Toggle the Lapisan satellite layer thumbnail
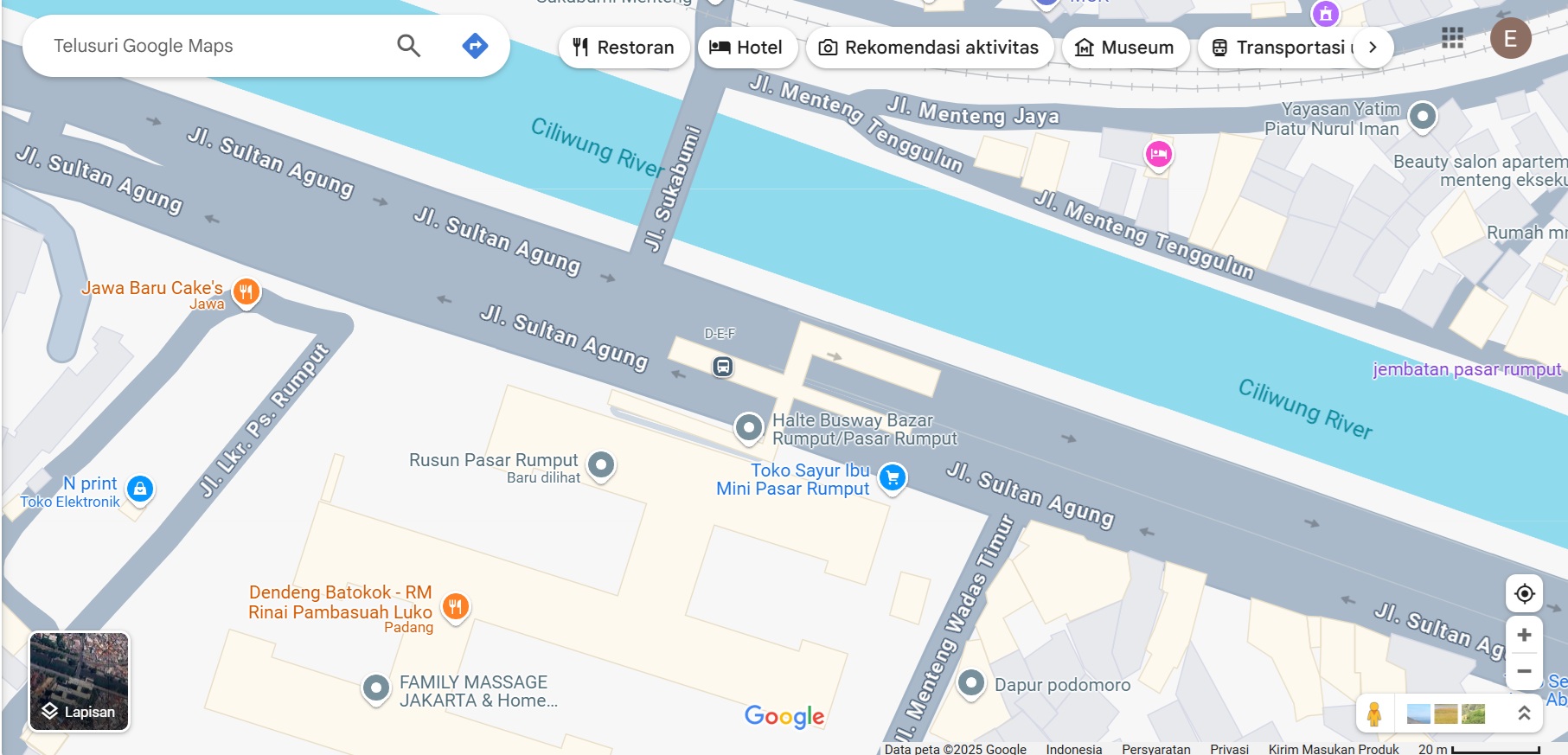The image size is (1568, 755). [80, 681]
